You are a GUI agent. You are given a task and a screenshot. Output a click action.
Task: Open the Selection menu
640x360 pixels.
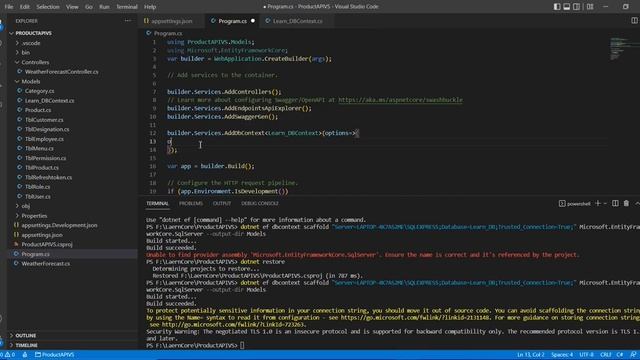[48, 7]
